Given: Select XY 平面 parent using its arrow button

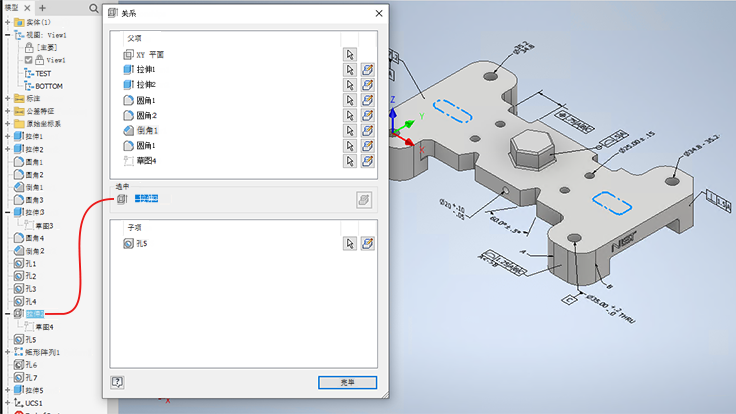Looking at the screenshot, I should (x=350, y=54).
